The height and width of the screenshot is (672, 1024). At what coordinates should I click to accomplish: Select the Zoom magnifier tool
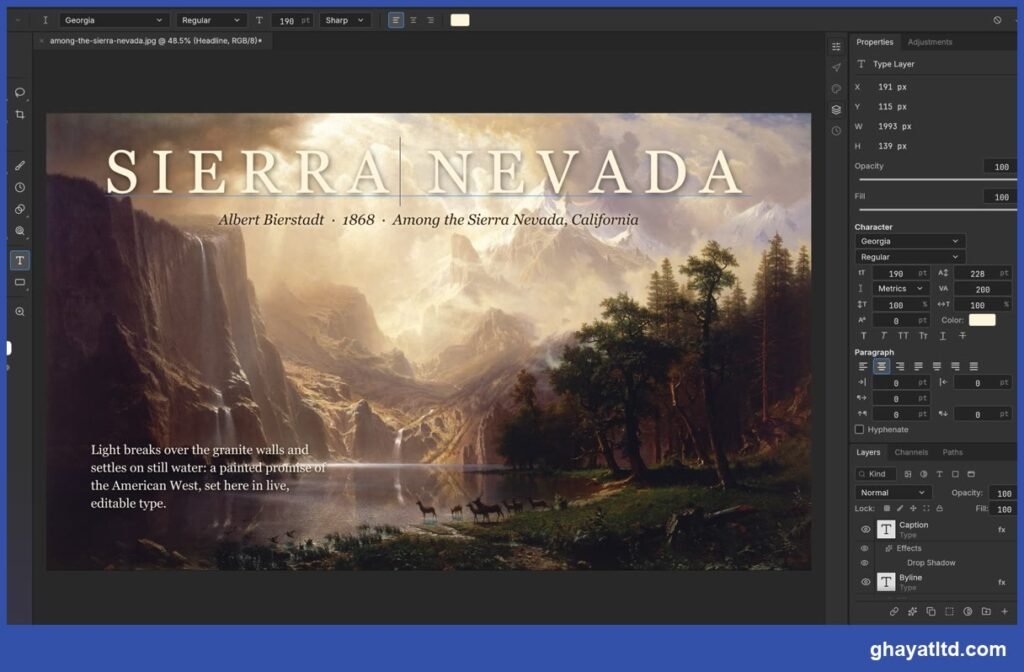20,312
